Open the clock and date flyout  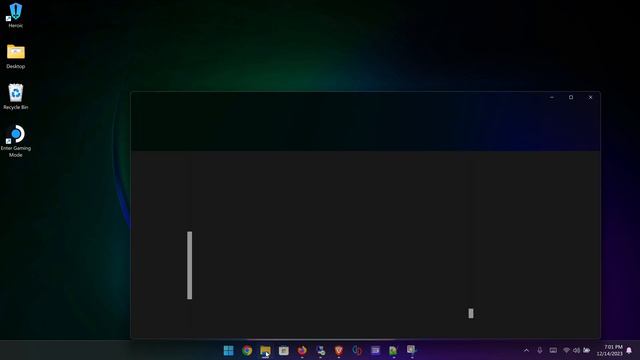[x=609, y=350]
